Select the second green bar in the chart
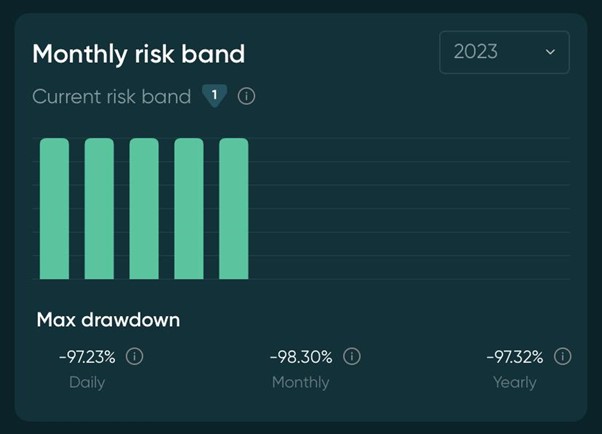 point(99,208)
